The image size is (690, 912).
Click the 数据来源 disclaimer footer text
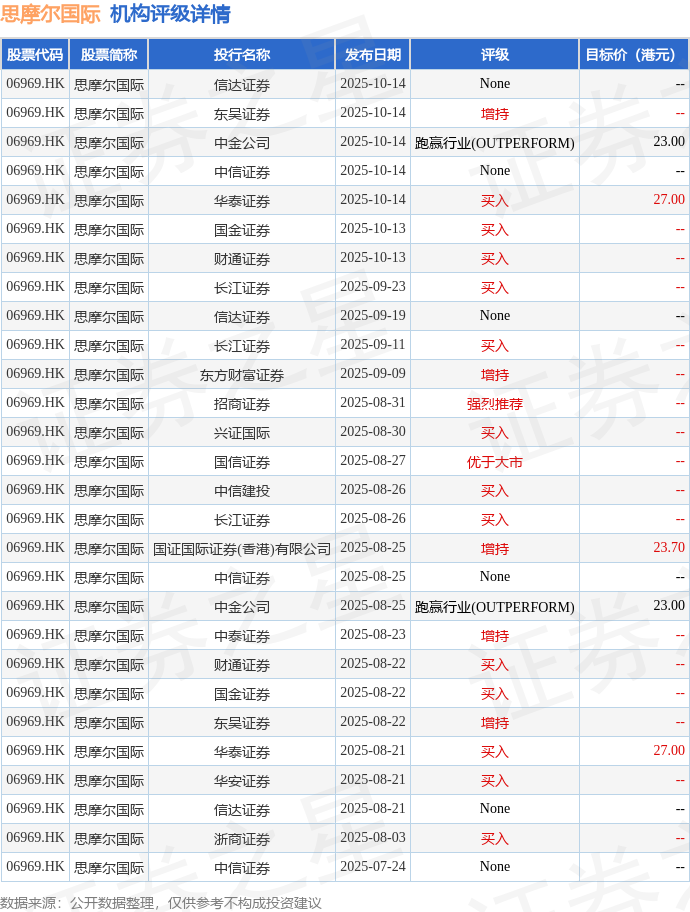(x=161, y=903)
